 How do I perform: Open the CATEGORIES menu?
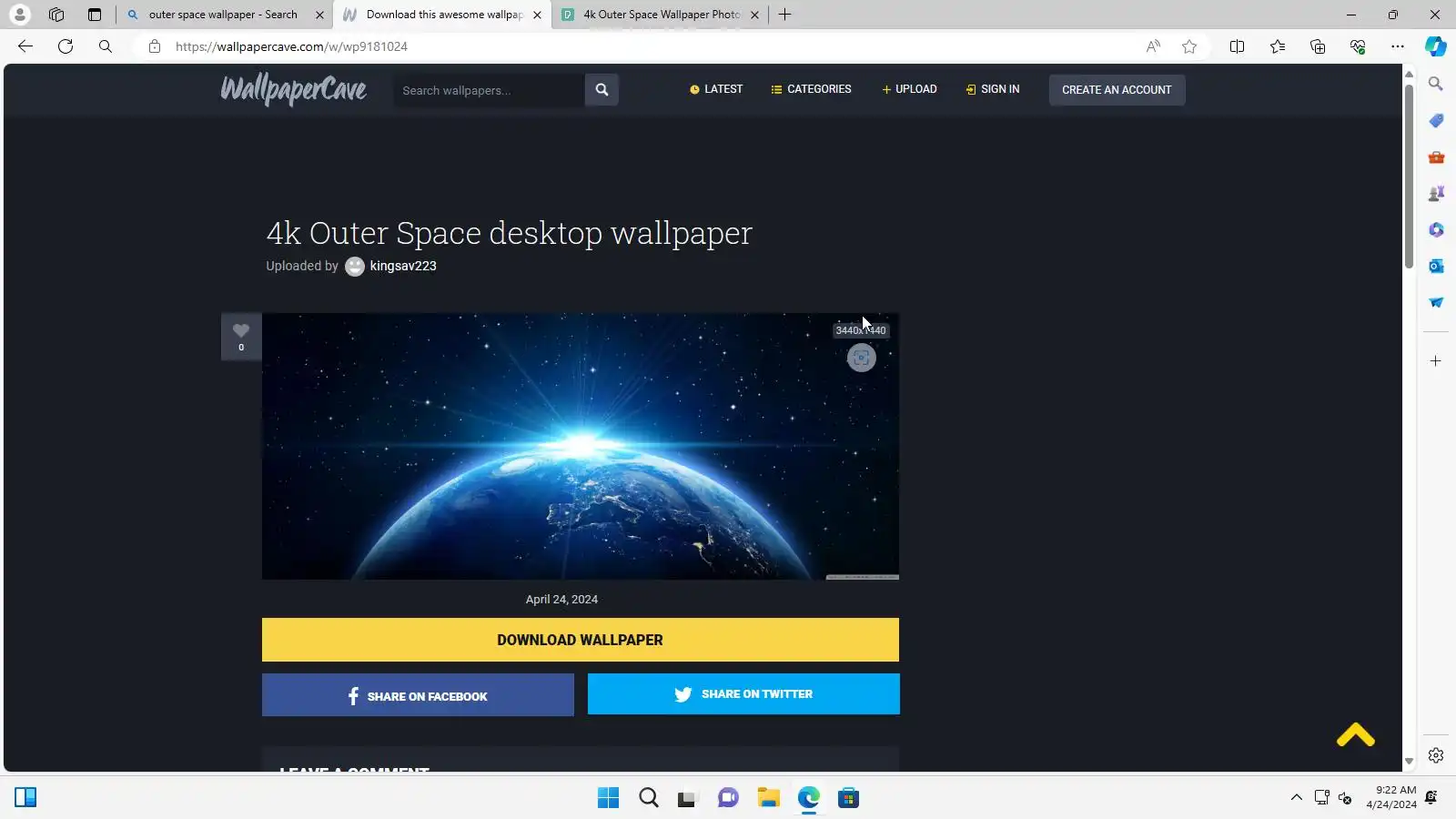[811, 89]
